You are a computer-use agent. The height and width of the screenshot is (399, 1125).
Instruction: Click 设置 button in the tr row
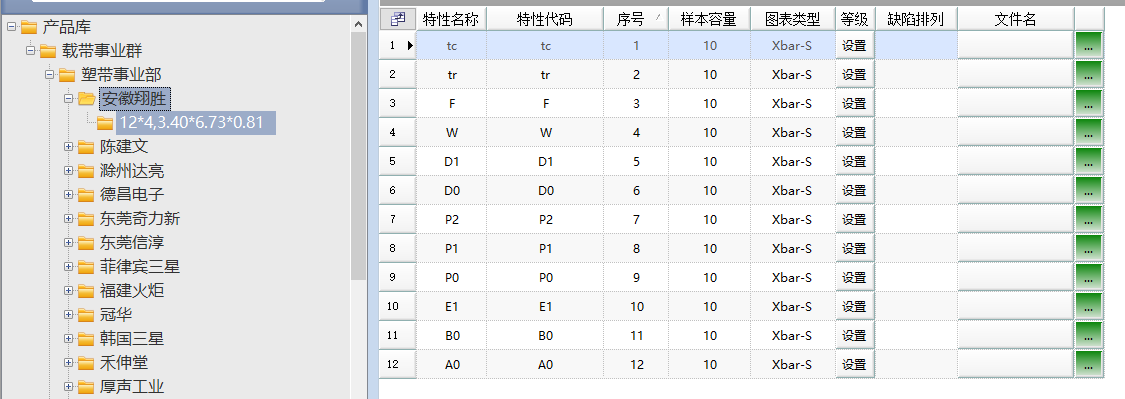point(855,75)
